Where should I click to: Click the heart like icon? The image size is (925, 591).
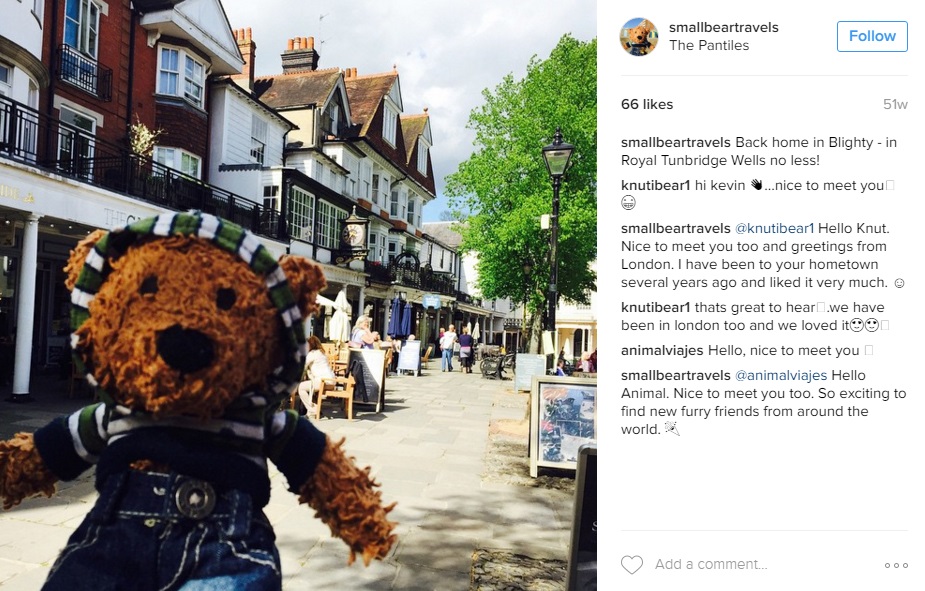click(x=632, y=564)
